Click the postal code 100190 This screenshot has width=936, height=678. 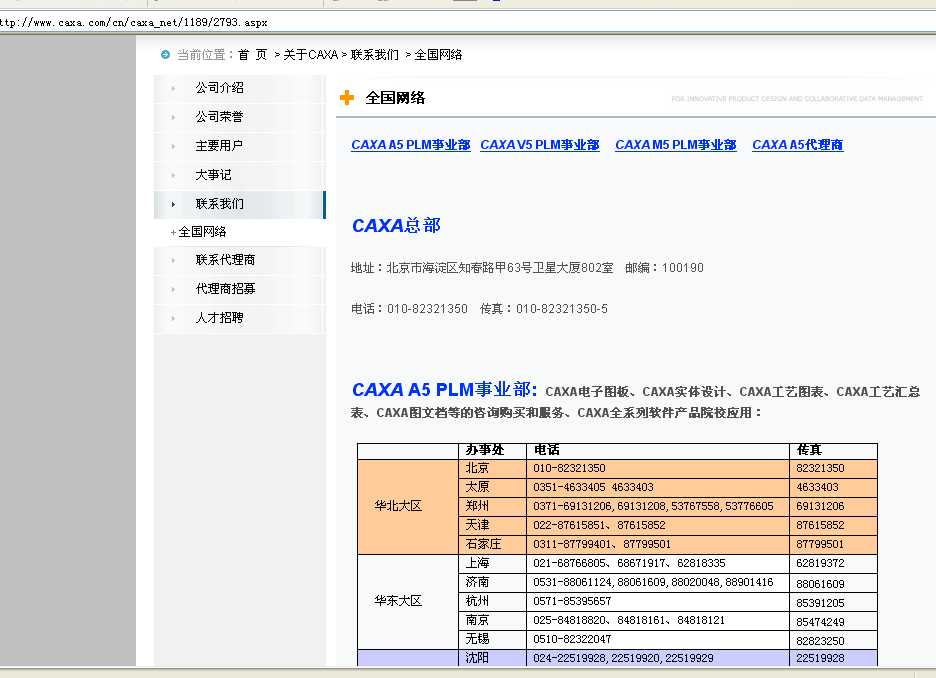click(x=683, y=268)
